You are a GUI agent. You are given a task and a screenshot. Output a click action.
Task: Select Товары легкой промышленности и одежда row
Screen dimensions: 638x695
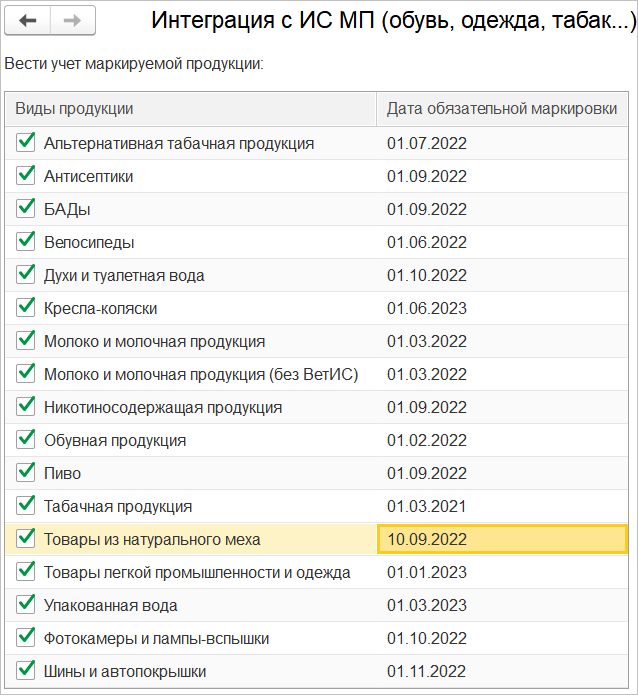(x=197, y=572)
